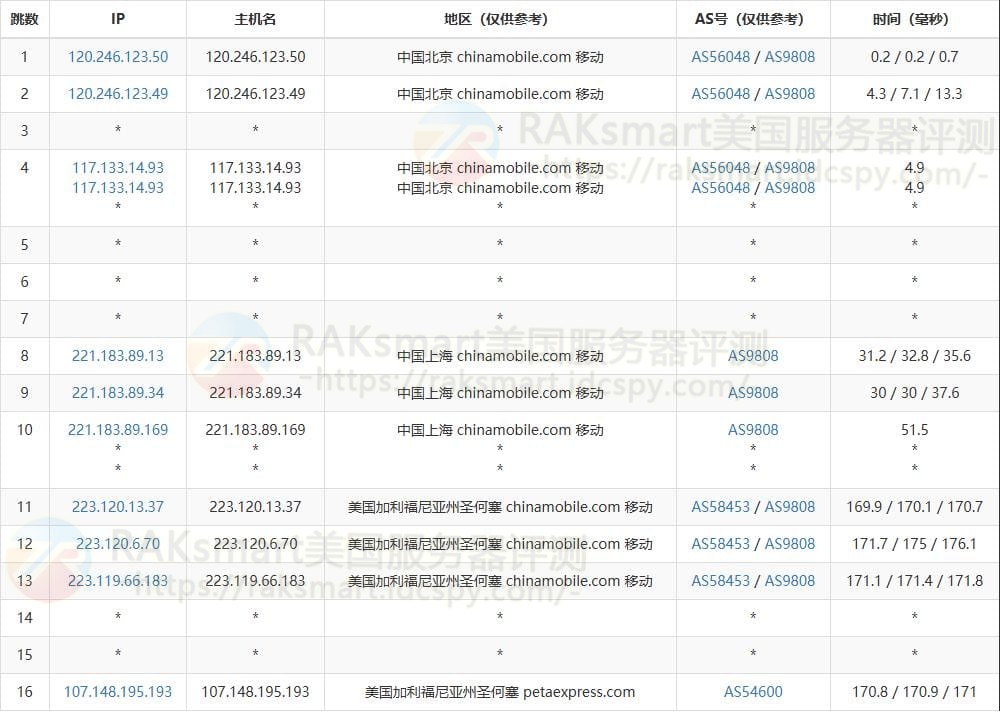Click AS9808 link in hop 12 row
The image size is (1000, 713).
click(790, 544)
